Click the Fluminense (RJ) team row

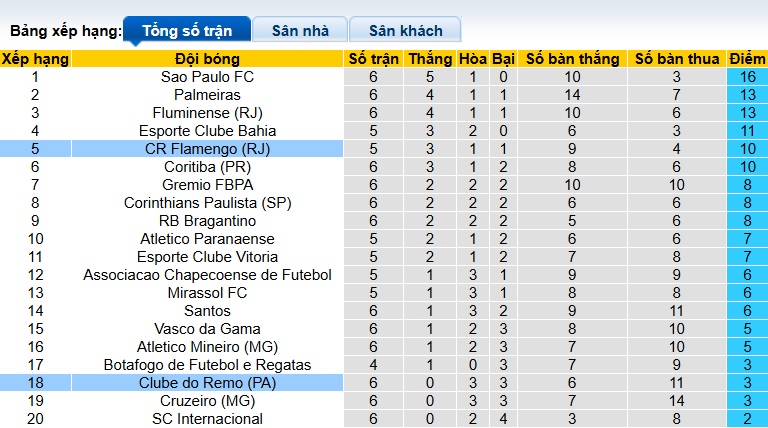207,112
